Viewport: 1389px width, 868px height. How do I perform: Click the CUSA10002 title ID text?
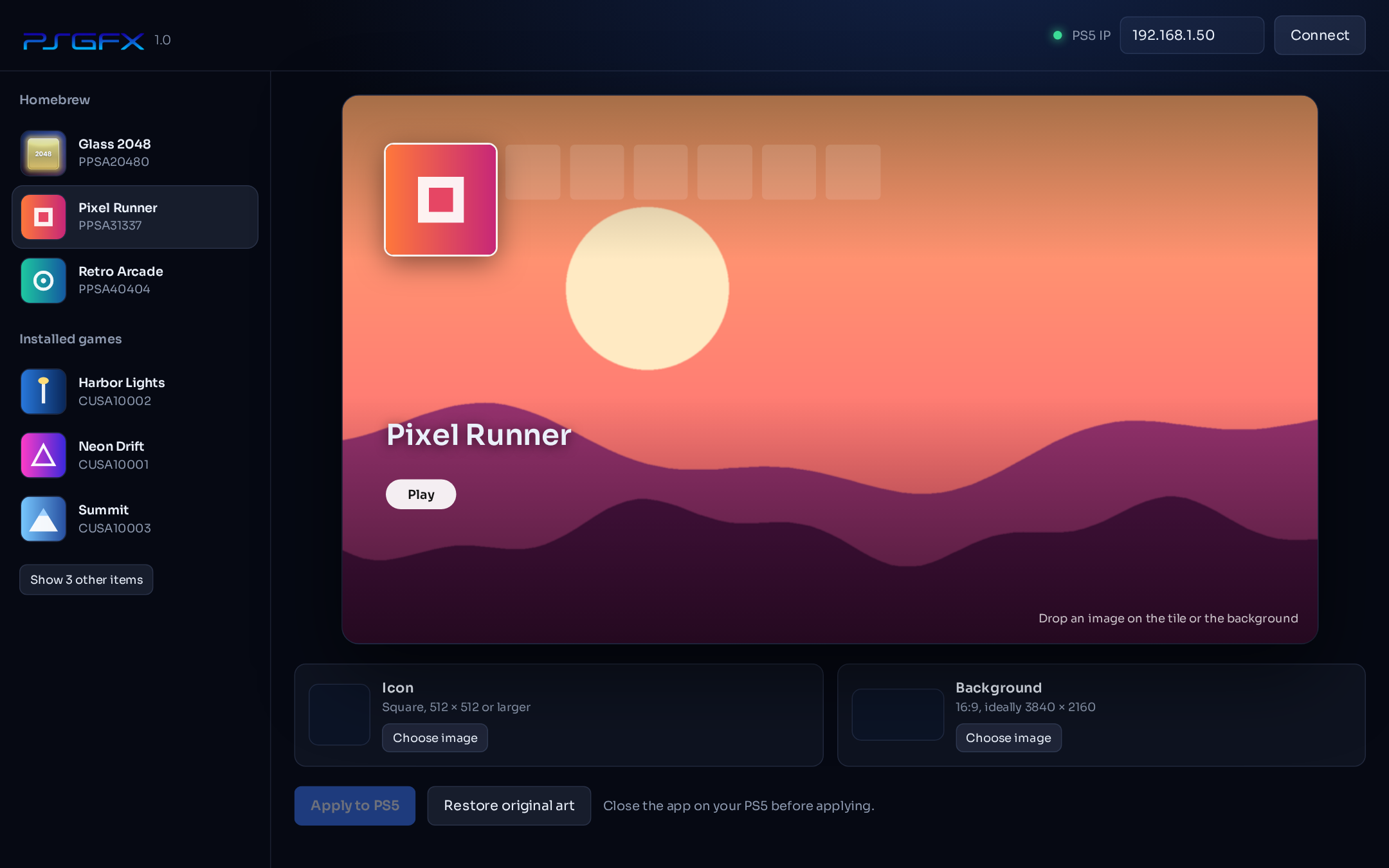(x=114, y=401)
